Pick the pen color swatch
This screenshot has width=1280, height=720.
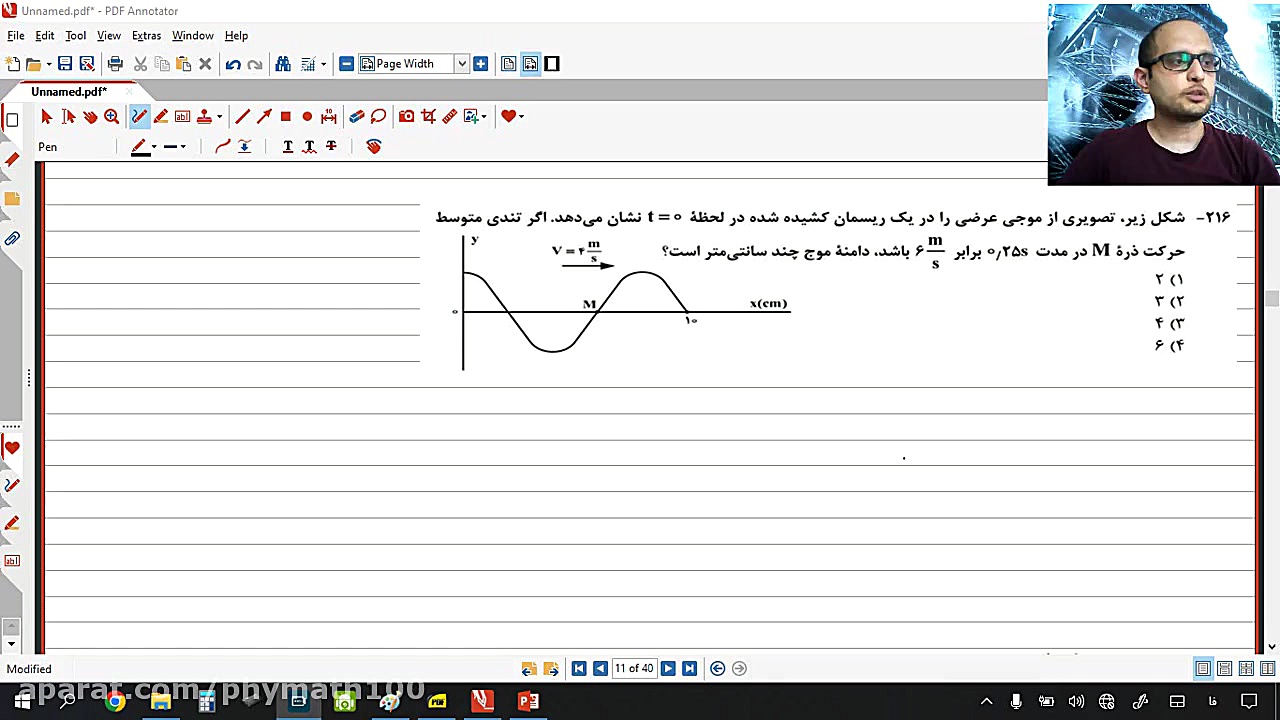click(140, 147)
